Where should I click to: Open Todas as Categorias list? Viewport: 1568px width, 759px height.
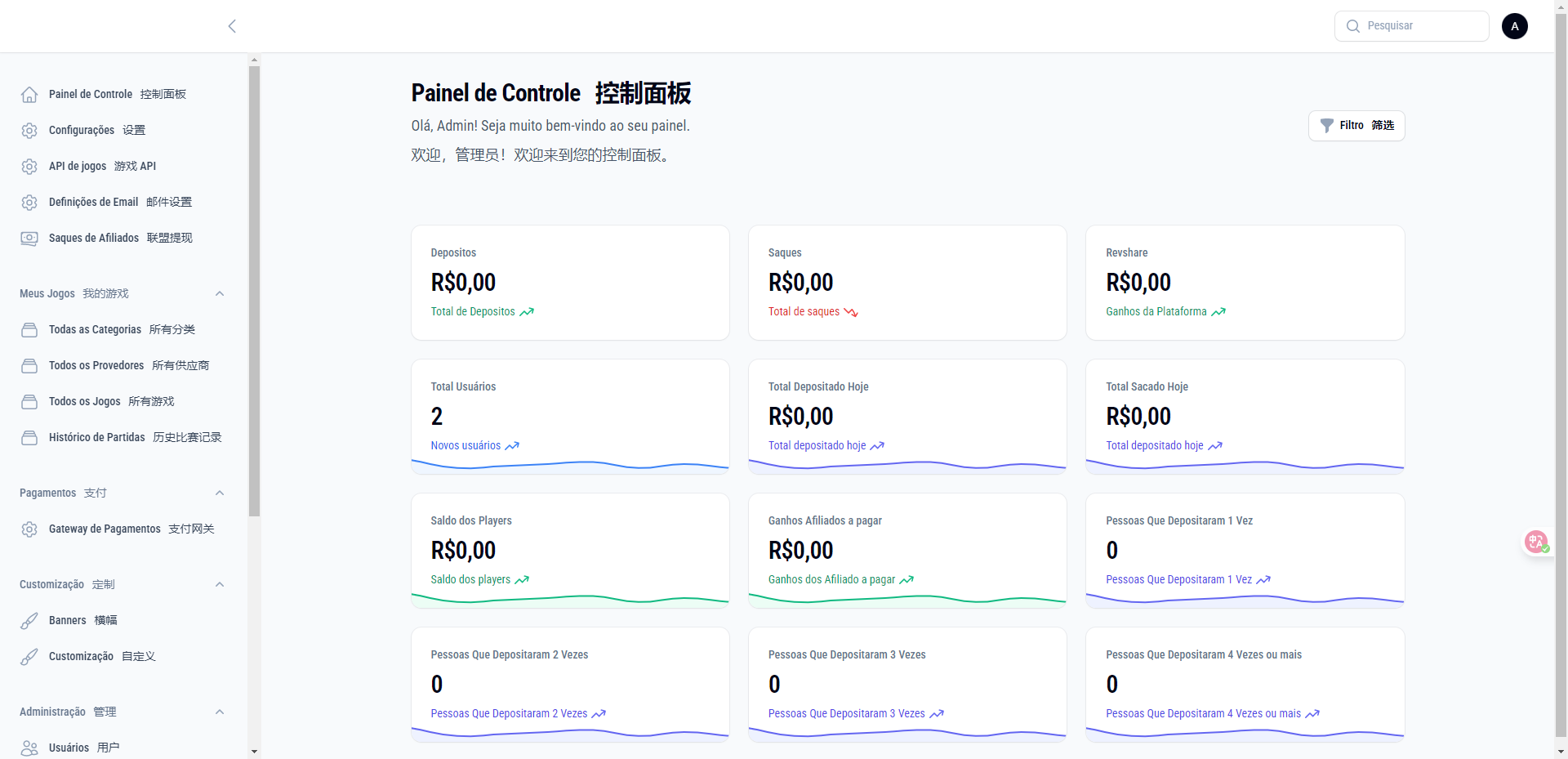point(122,330)
